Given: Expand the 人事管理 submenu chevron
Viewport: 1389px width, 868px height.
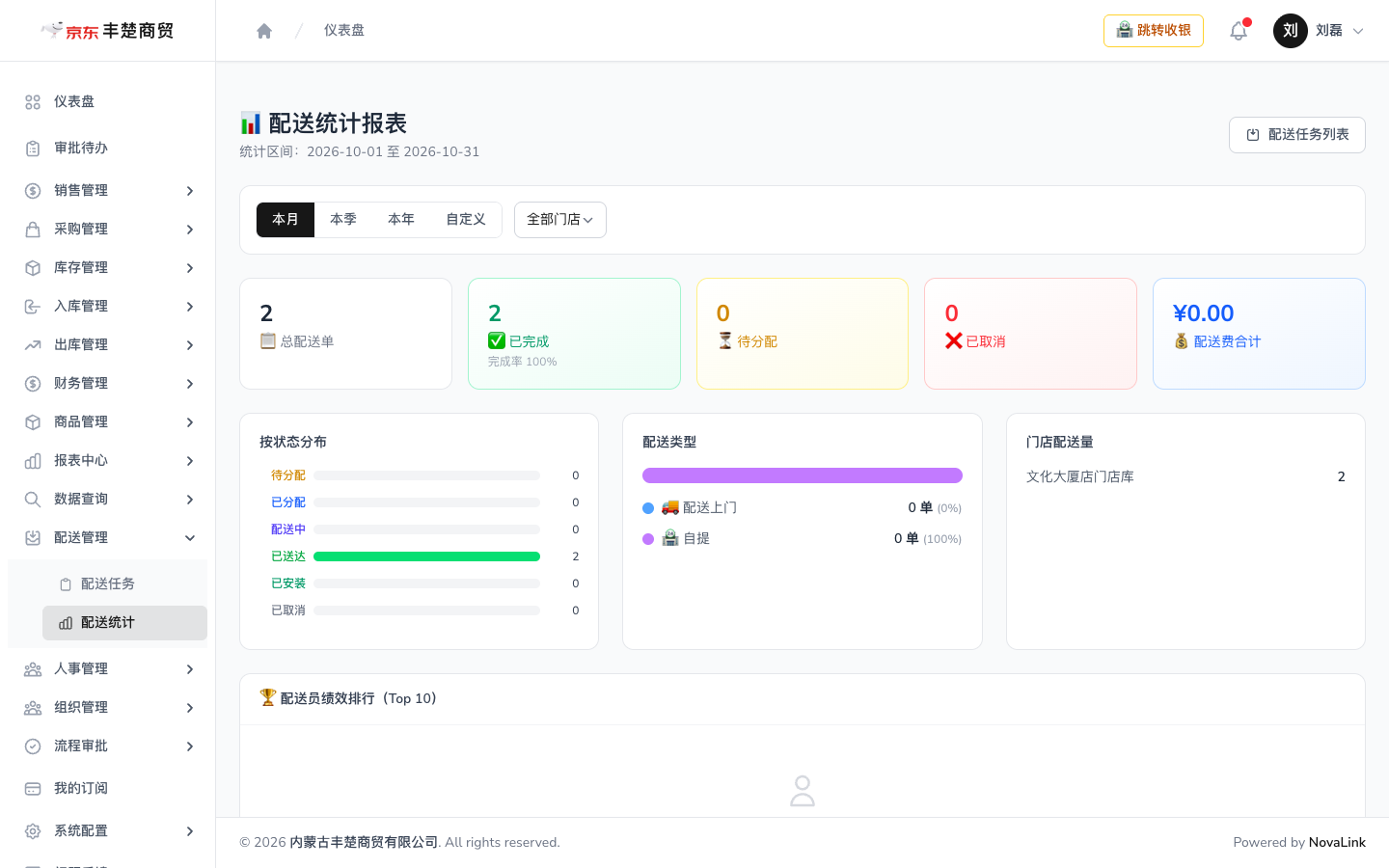Looking at the screenshot, I should tap(190, 669).
